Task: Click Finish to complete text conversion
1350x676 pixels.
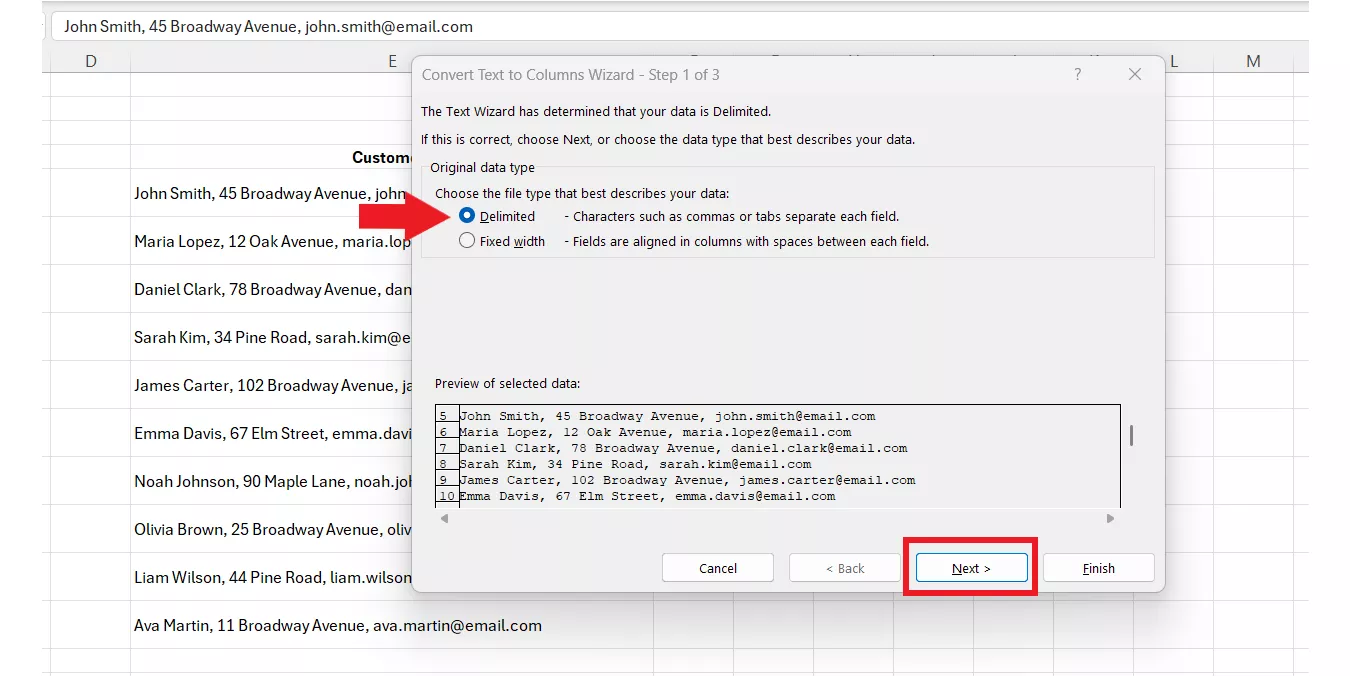Action: [x=1098, y=567]
